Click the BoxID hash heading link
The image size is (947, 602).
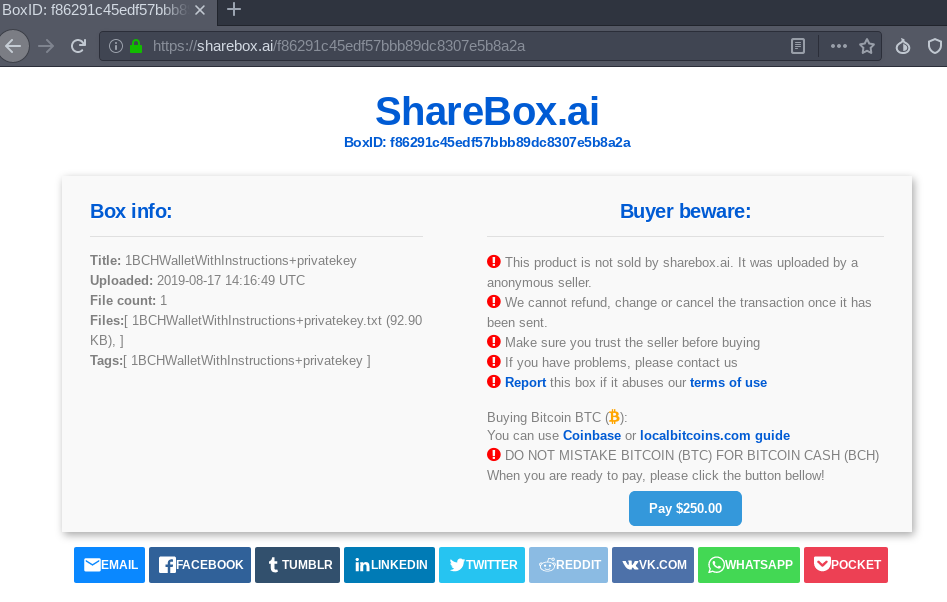[x=487, y=142]
